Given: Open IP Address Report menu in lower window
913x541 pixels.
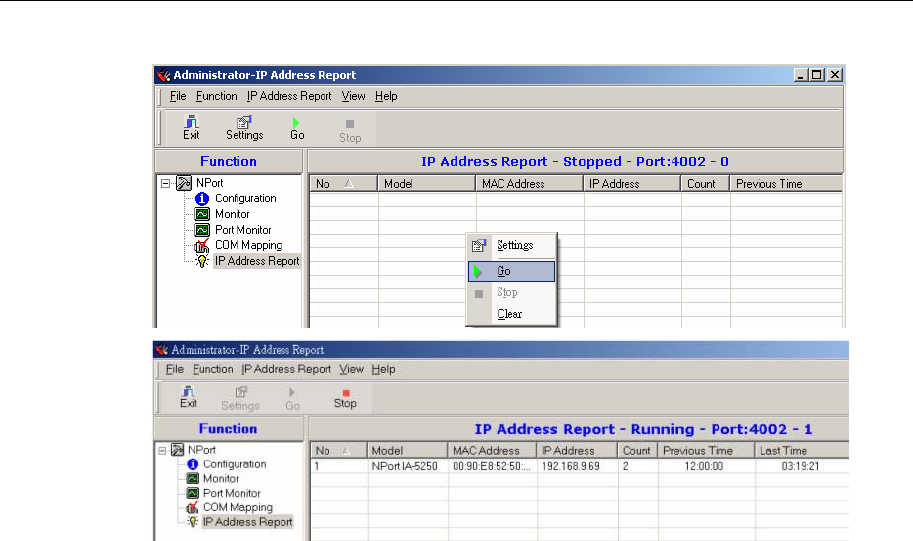Looking at the screenshot, I should [x=286, y=369].
